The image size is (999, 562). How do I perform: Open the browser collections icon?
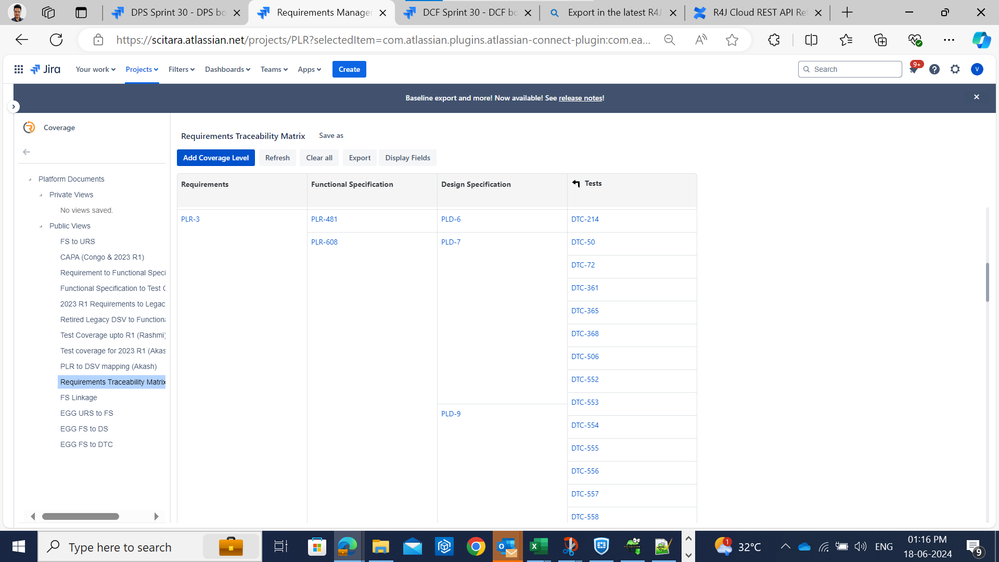pyautogui.click(x=880, y=40)
